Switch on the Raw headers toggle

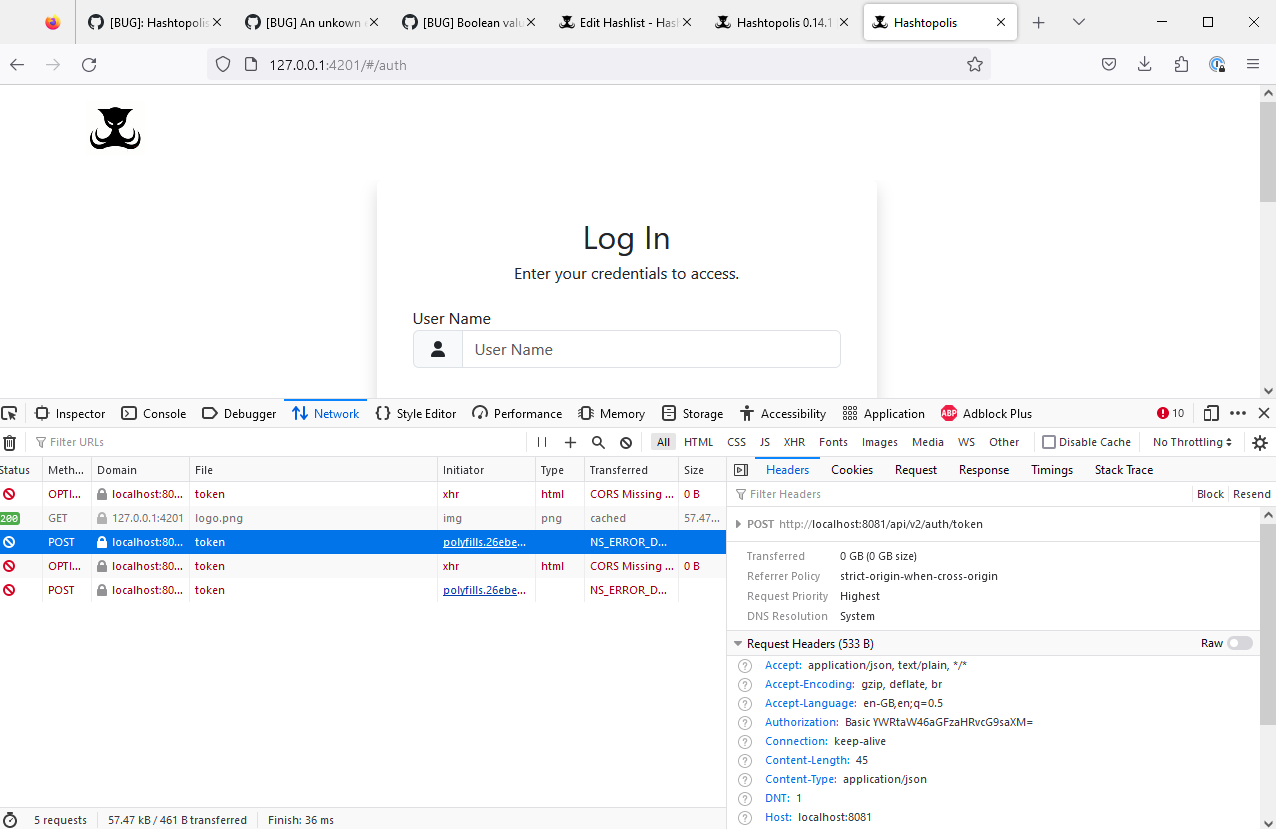[1239, 643]
